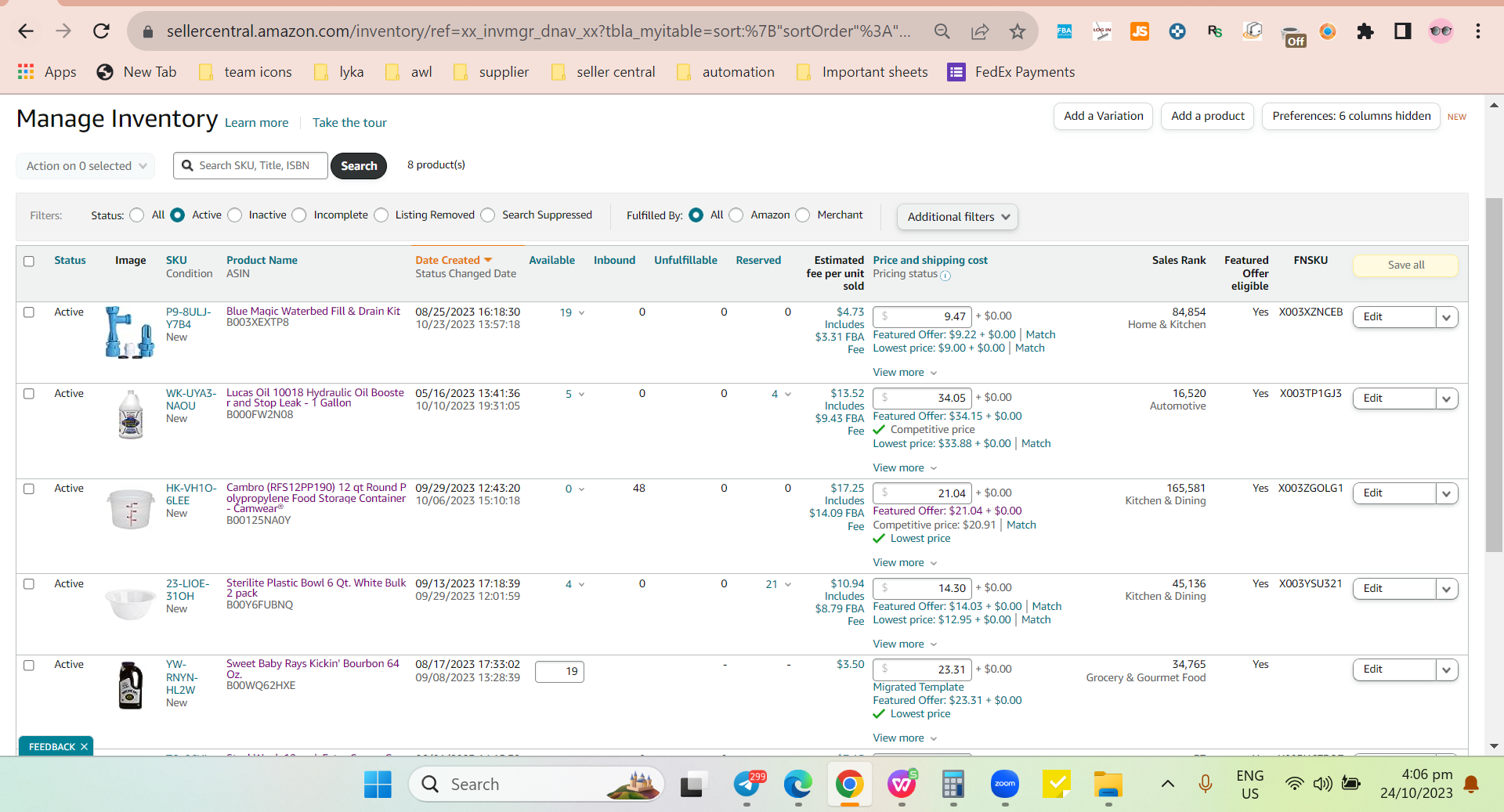Viewport: 1504px width, 812px height.
Task: Click the page vertical scrollbar
Action: tap(1494, 376)
